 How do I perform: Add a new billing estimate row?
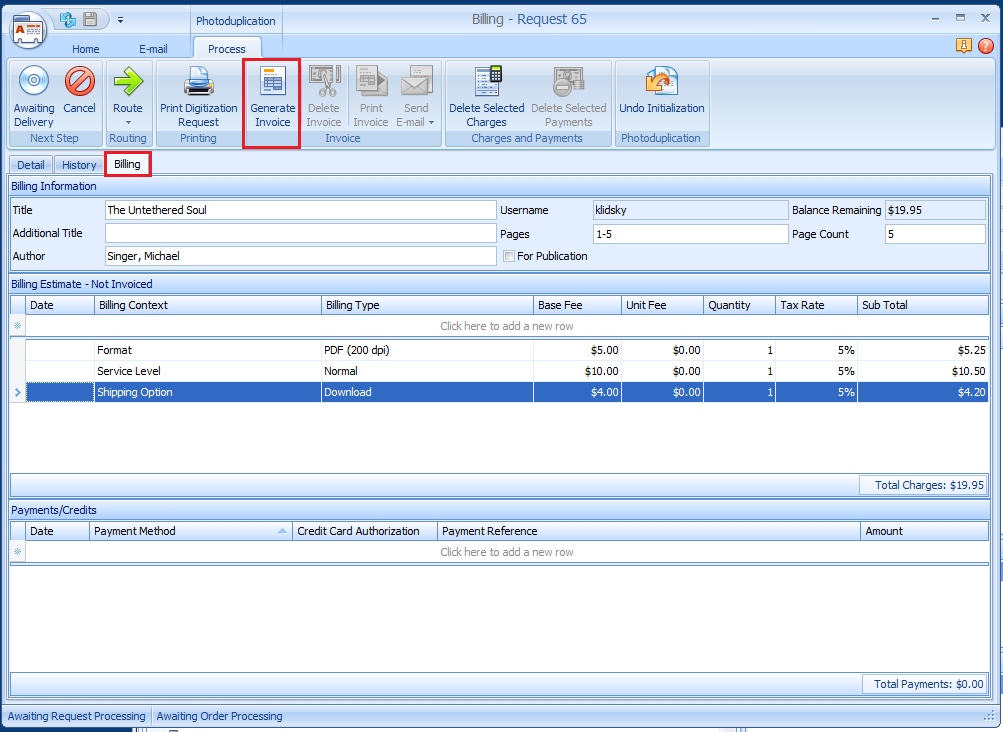[506, 326]
